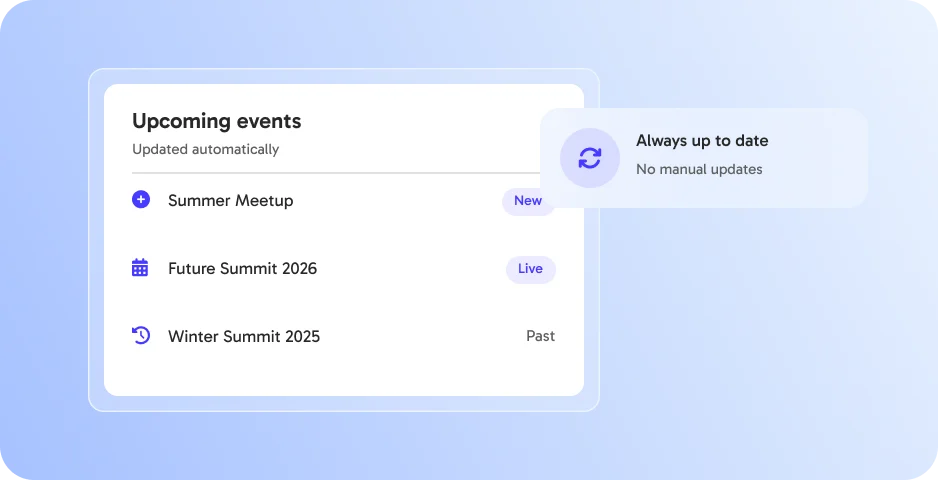
Task: Click the Past label on Winter Summit 2025
Action: 541,336
